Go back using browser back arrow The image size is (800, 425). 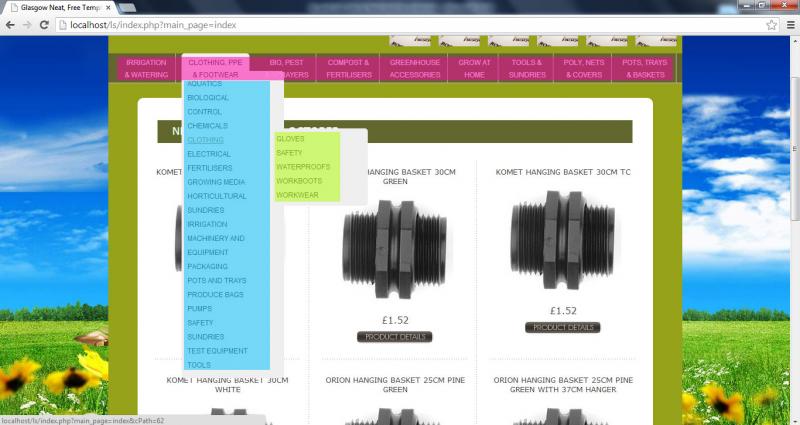point(10,24)
